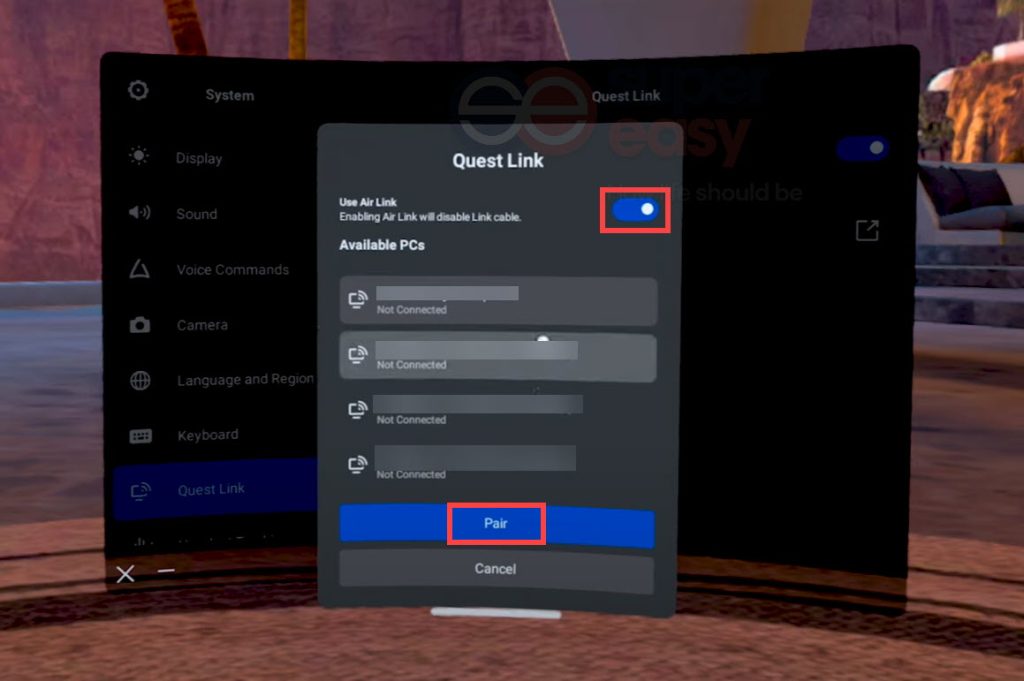
Task: Minimize the settings panel with dash icon
Action: (x=166, y=571)
